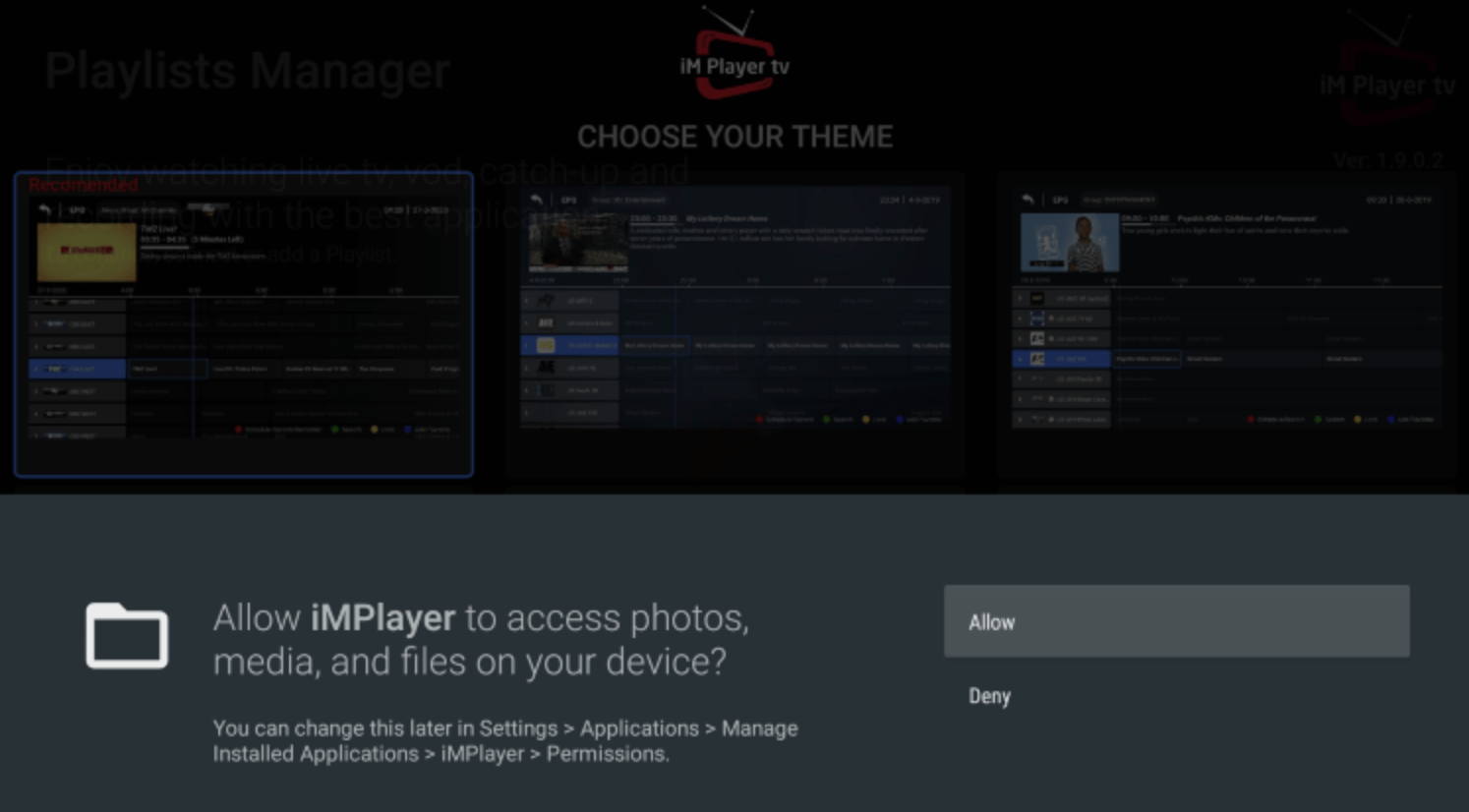
Task: Pick the middle theme preview
Action: tap(734, 324)
